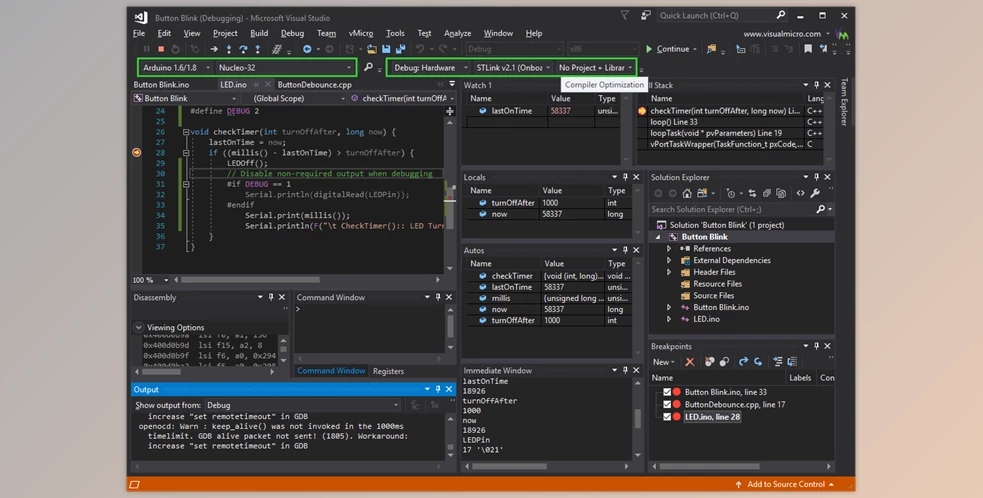Expand the References tree node
This screenshot has height=498, width=983.
670,249
